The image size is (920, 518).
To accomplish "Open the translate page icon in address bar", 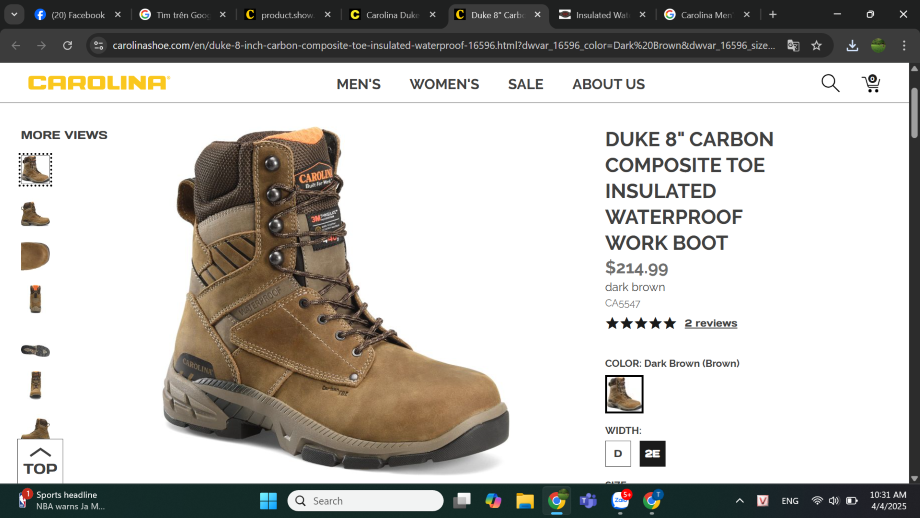I will point(793,45).
